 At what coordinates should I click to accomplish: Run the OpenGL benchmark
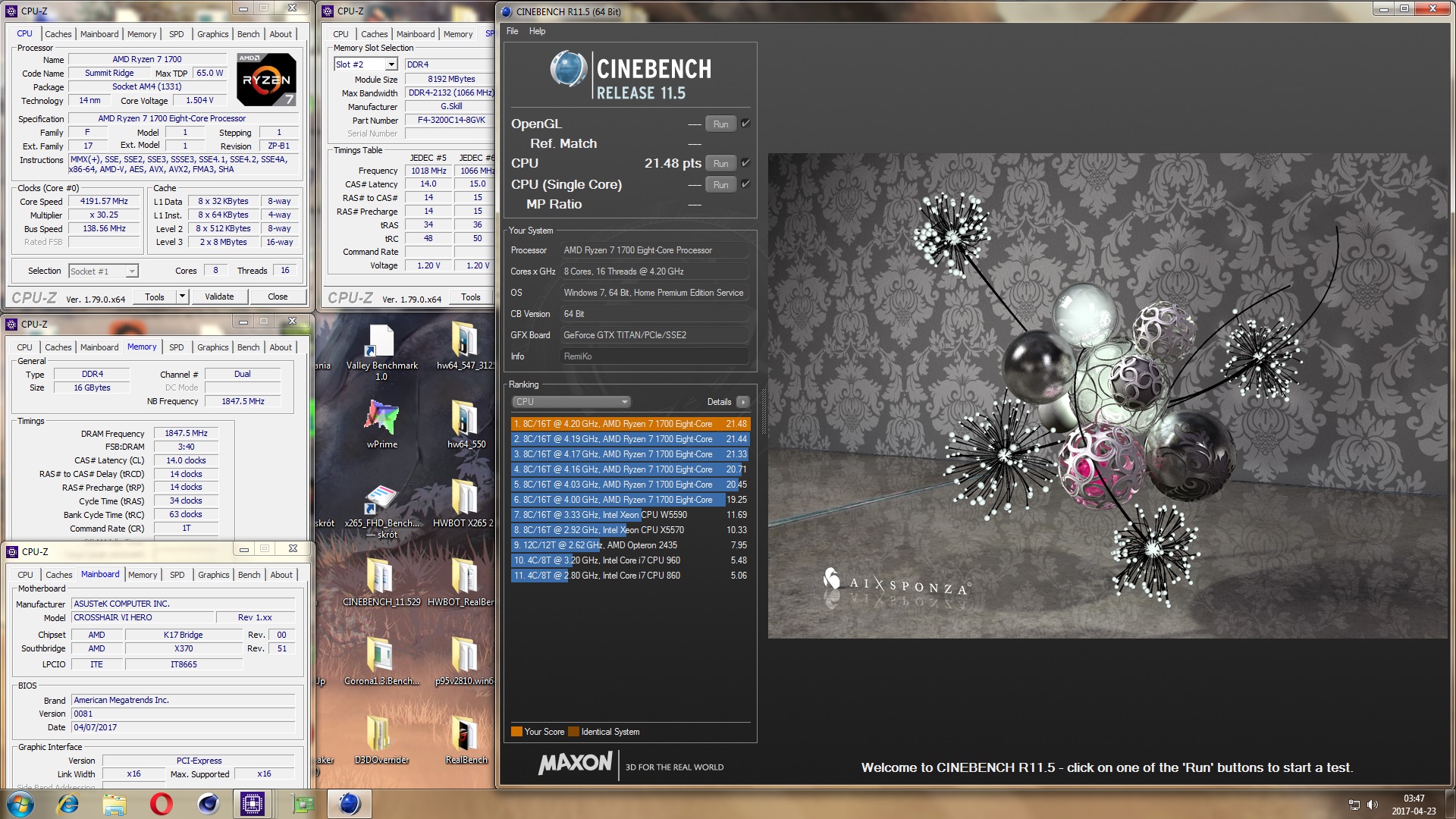coord(720,124)
